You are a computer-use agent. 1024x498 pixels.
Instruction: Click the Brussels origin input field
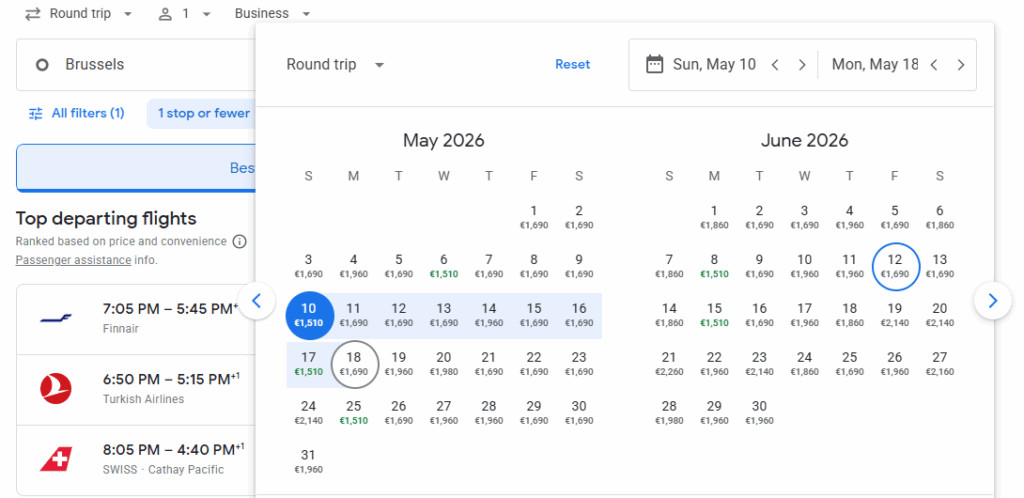pos(135,65)
